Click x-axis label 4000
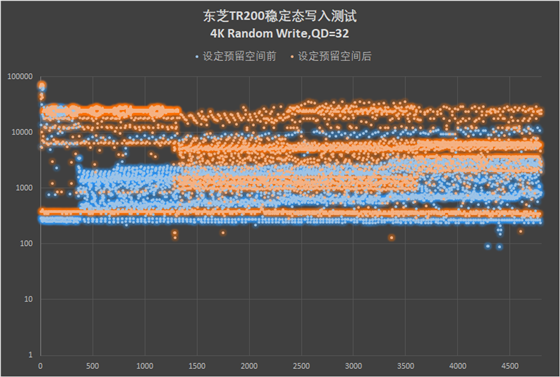This screenshot has height=377, width=560. coord(458,366)
